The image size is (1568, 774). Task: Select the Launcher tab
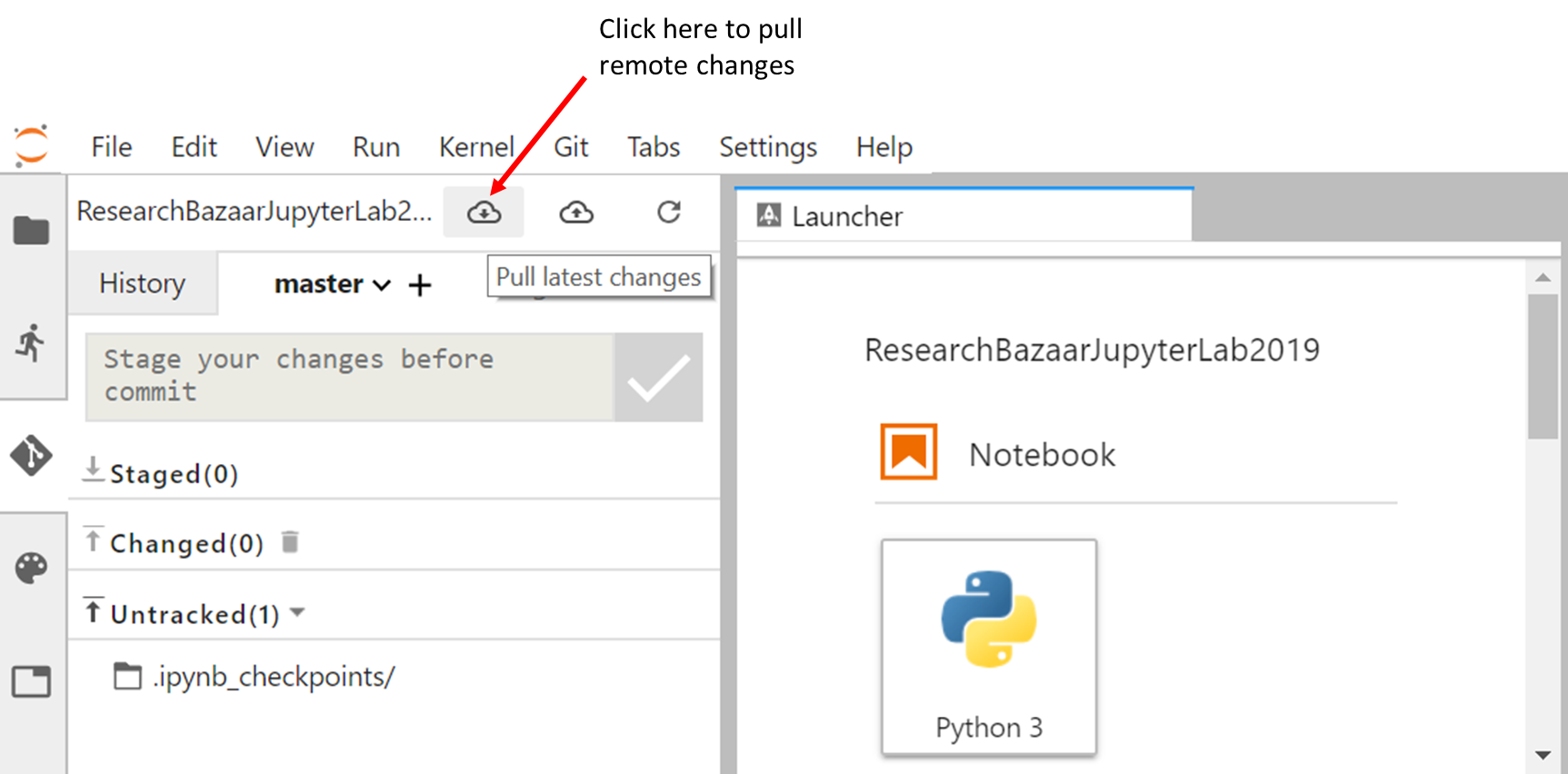(x=964, y=215)
